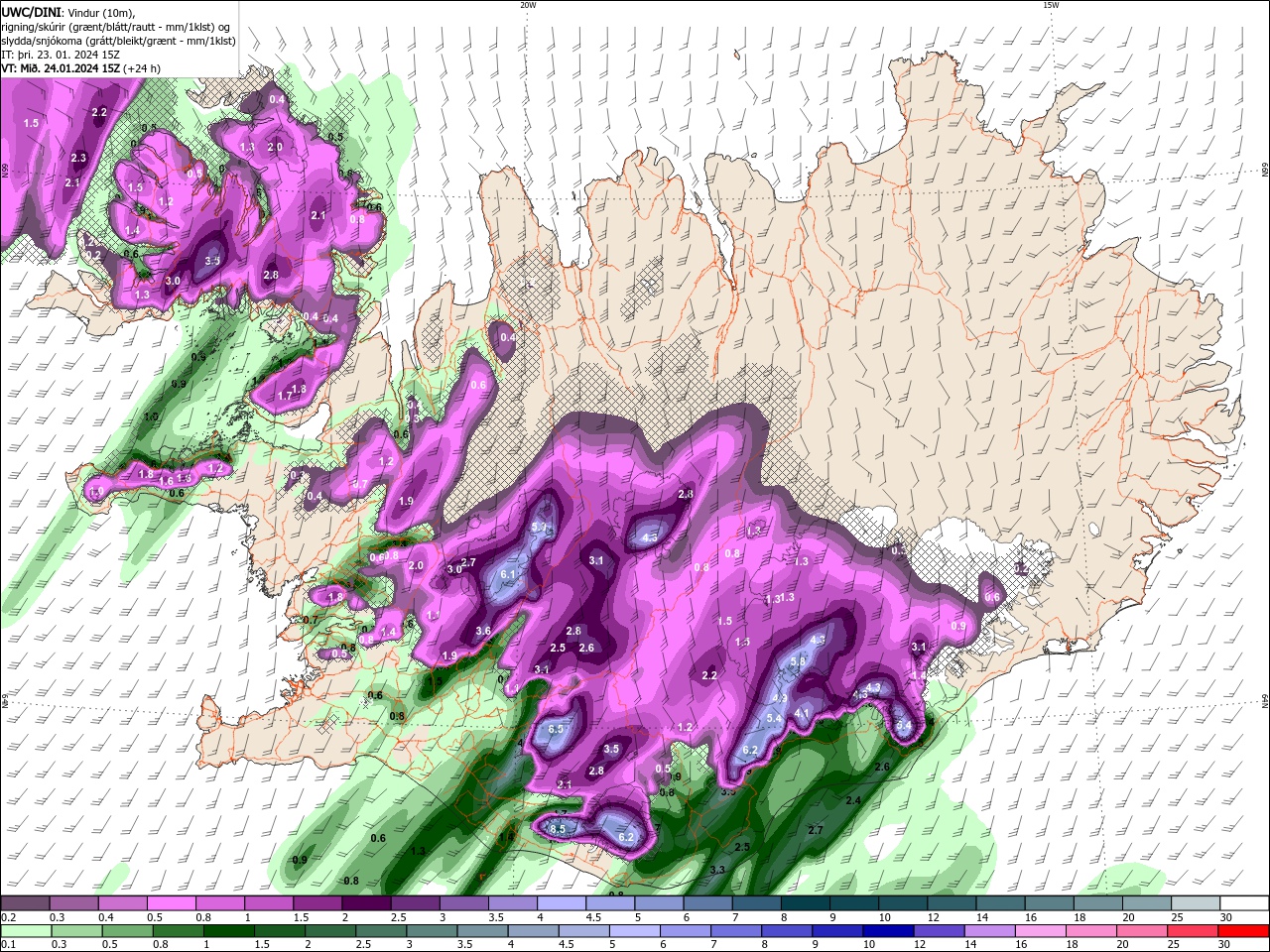Click the snow scale swatch labeled 10
The height and width of the screenshot is (952, 1270).
(x=902, y=903)
